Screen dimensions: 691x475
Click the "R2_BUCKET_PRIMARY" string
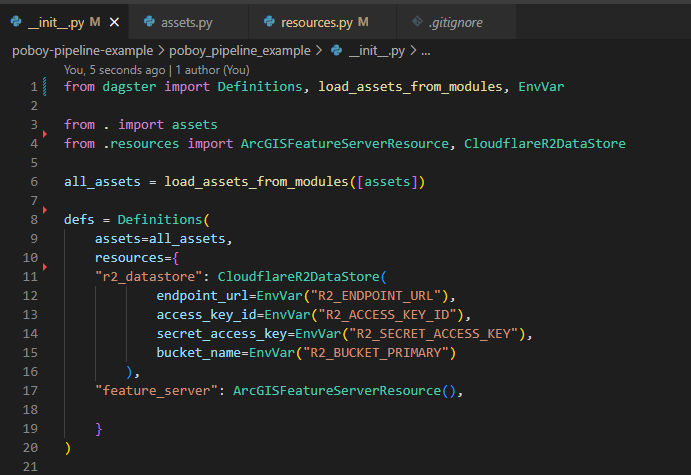click(x=375, y=353)
